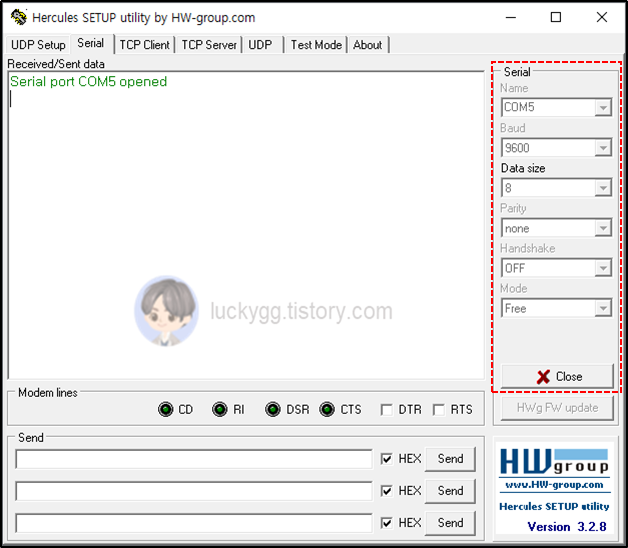
Task: Click inside the Received/Sent data area
Action: pos(246,225)
